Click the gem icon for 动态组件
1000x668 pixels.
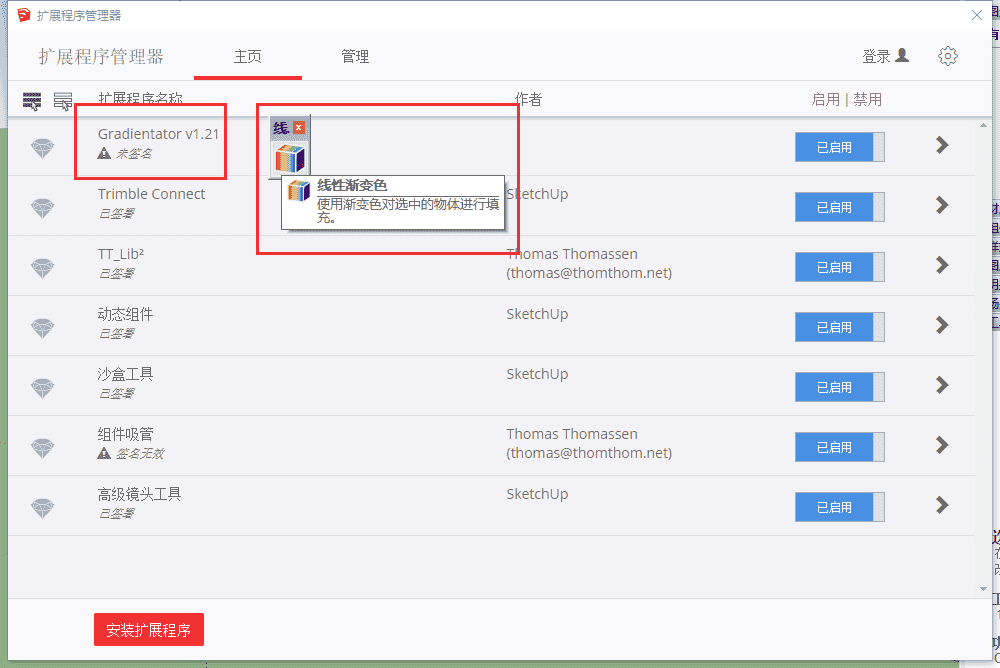pyautogui.click(x=43, y=328)
